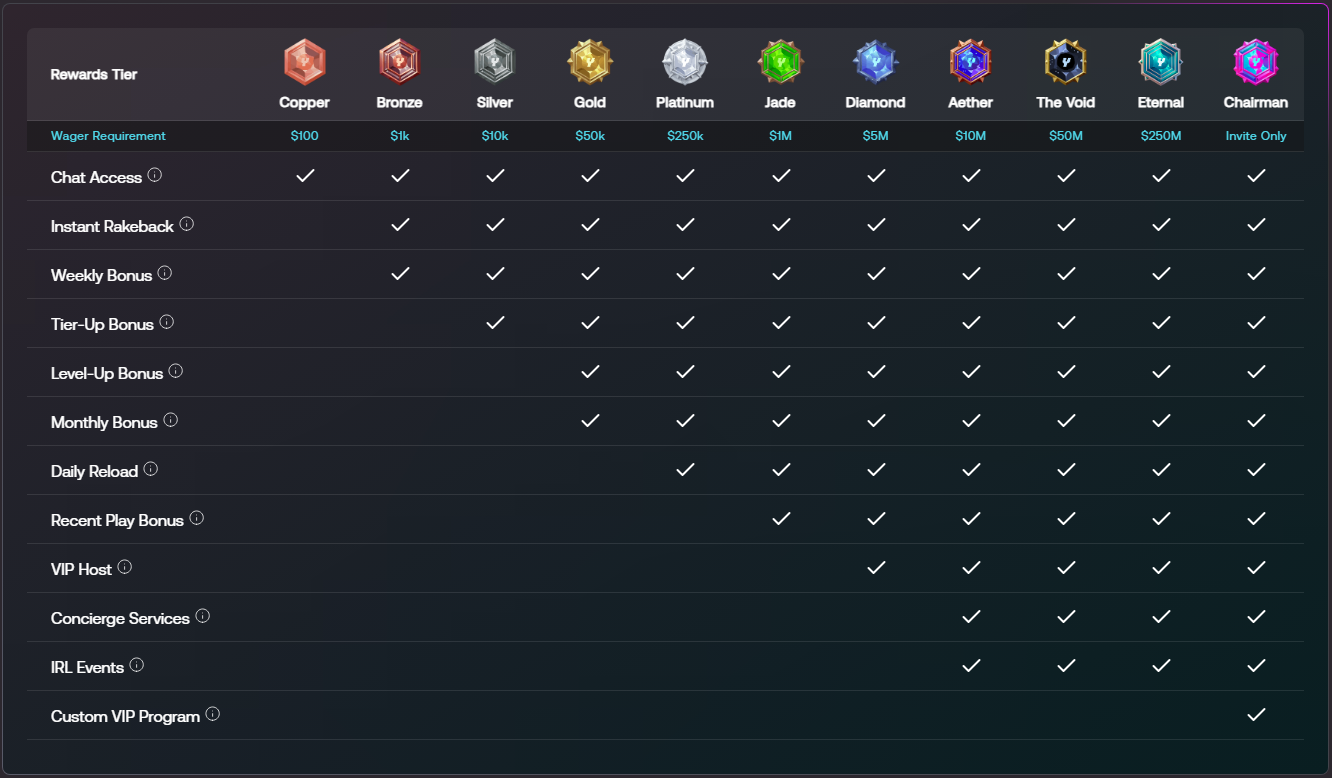The height and width of the screenshot is (778, 1332).
Task: Click Custom VIP Program checkmark for Chairman
Action: click(1256, 715)
